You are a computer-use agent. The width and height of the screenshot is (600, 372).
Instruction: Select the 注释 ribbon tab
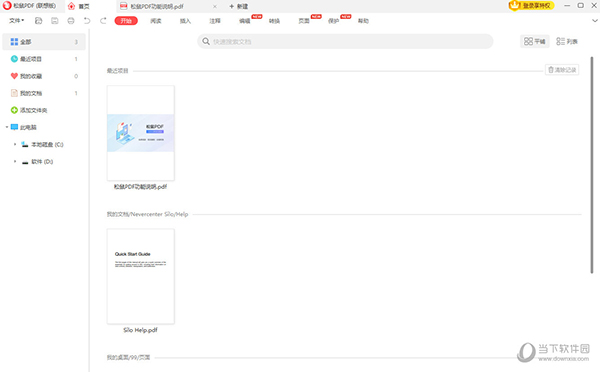pyautogui.click(x=215, y=21)
